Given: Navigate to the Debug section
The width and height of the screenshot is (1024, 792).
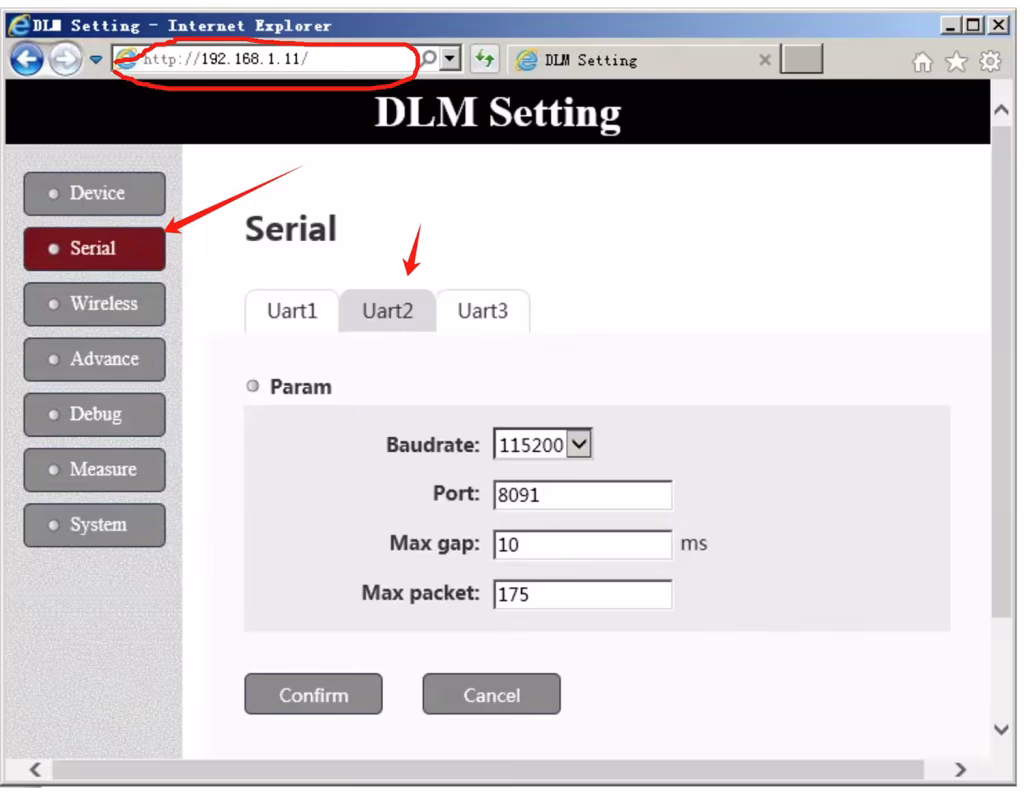Looking at the screenshot, I should point(94,414).
